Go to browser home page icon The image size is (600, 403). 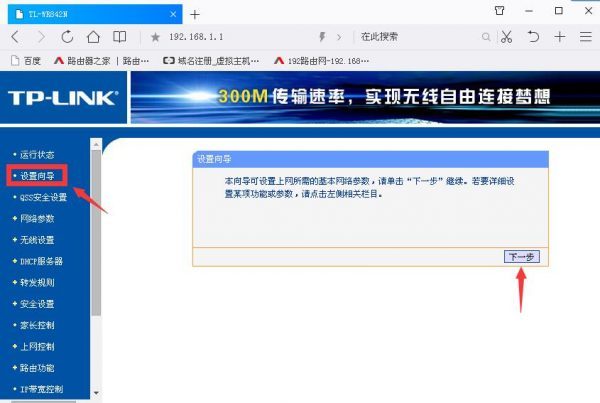point(93,36)
